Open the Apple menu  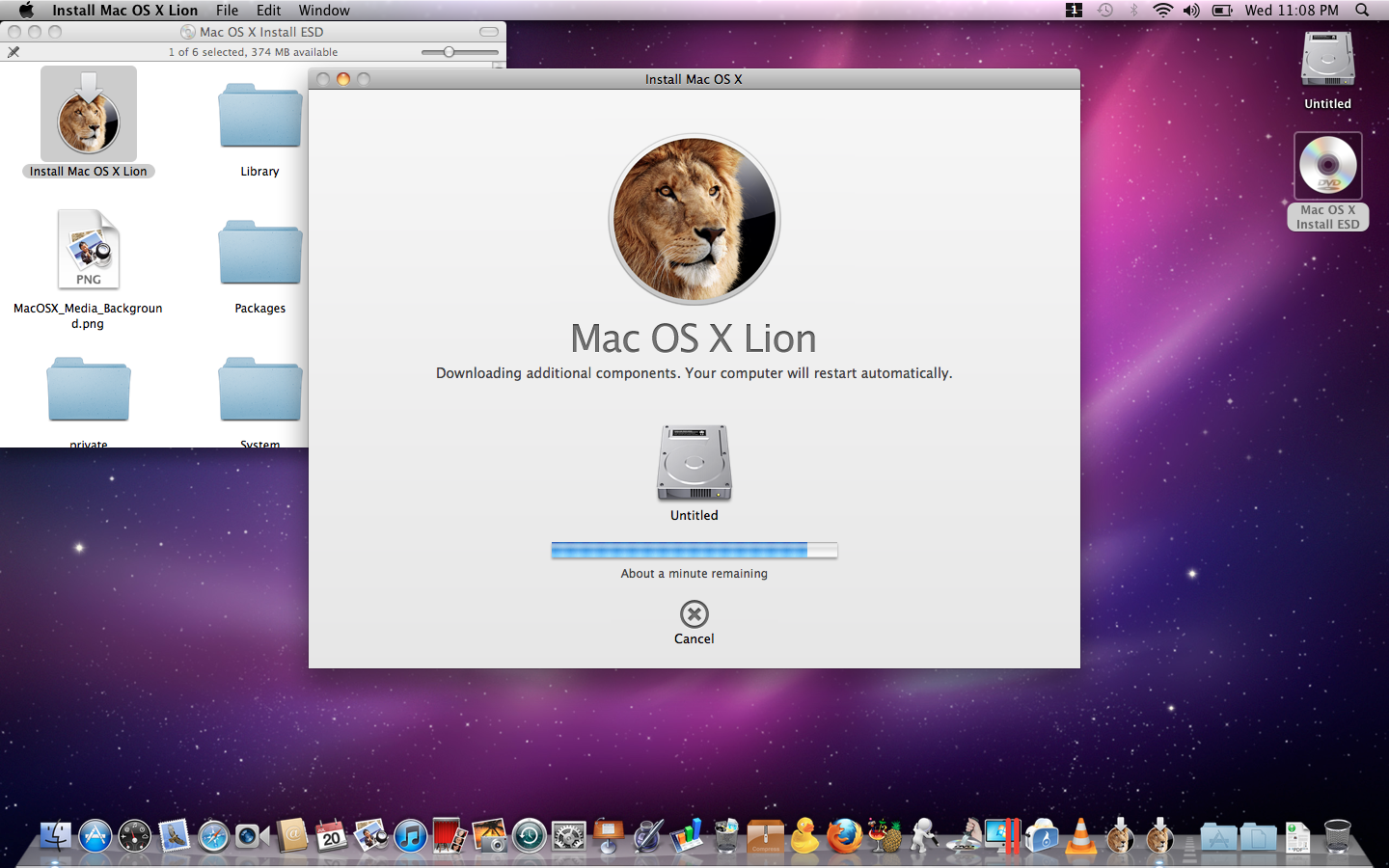26,10
